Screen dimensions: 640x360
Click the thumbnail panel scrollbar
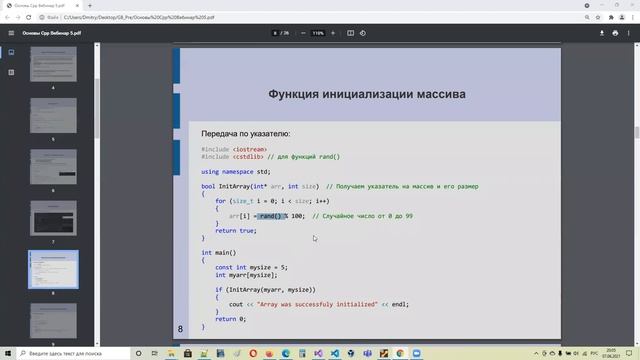point(97,108)
